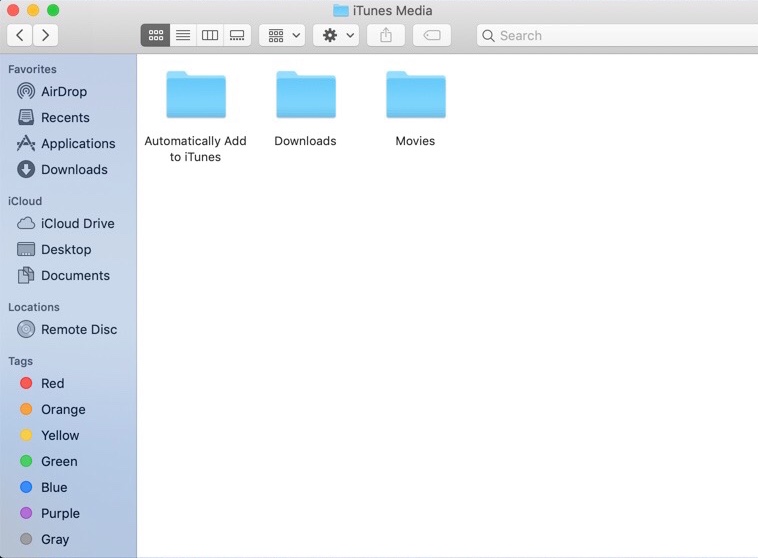
Task: Minimize the window with yellow button
Action: (33, 10)
